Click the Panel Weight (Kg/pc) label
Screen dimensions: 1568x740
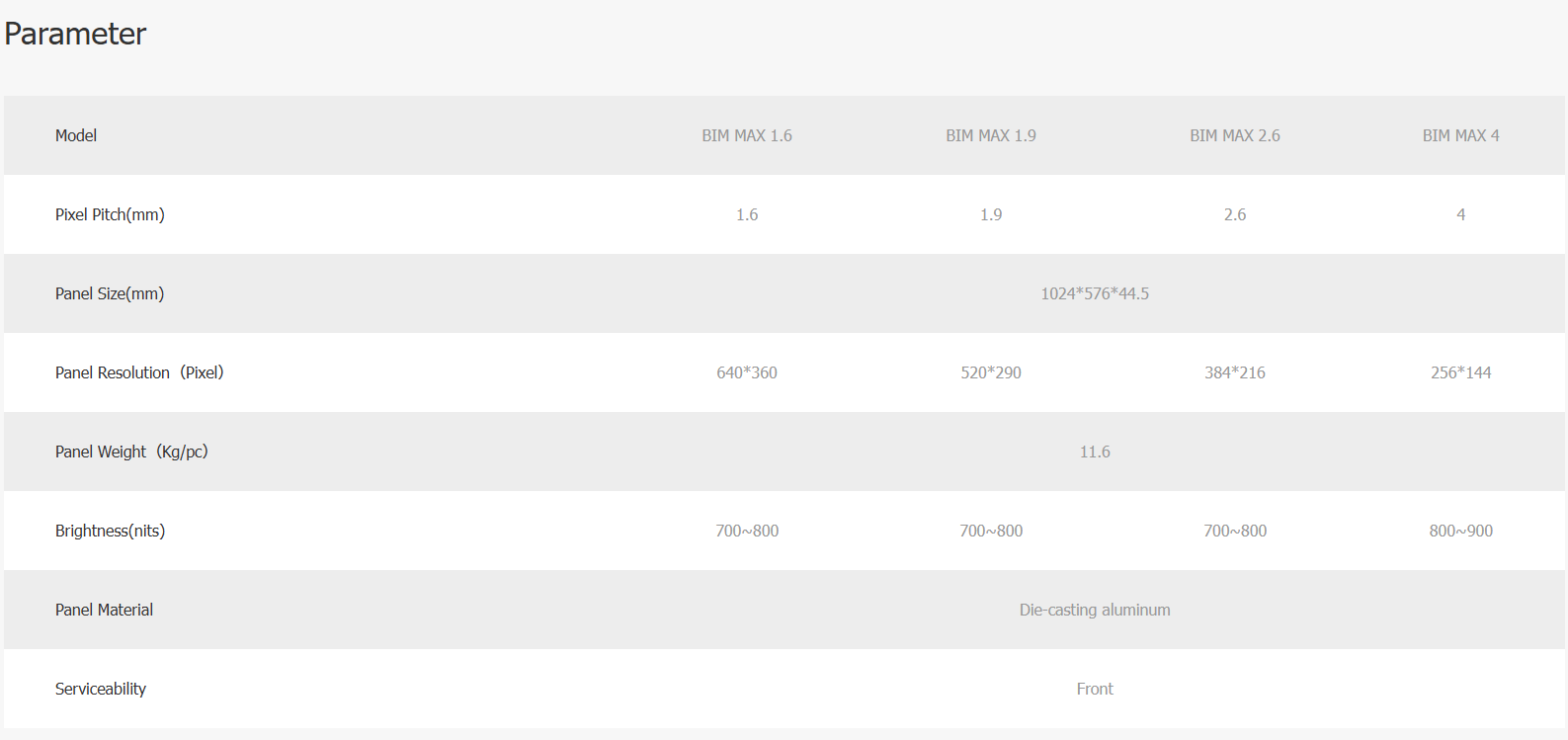pos(131,452)
